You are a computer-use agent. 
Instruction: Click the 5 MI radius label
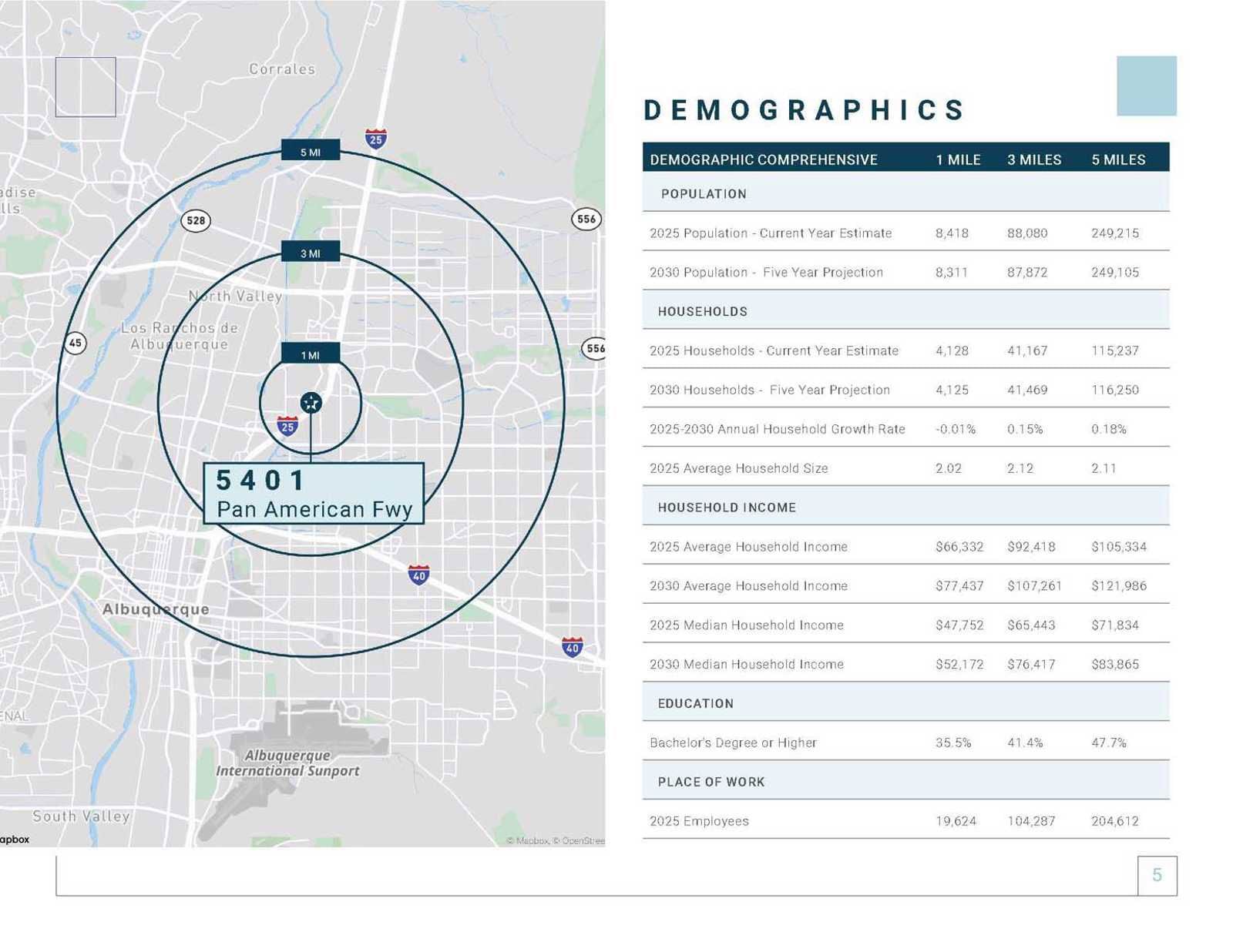click(x=311, y=152)
